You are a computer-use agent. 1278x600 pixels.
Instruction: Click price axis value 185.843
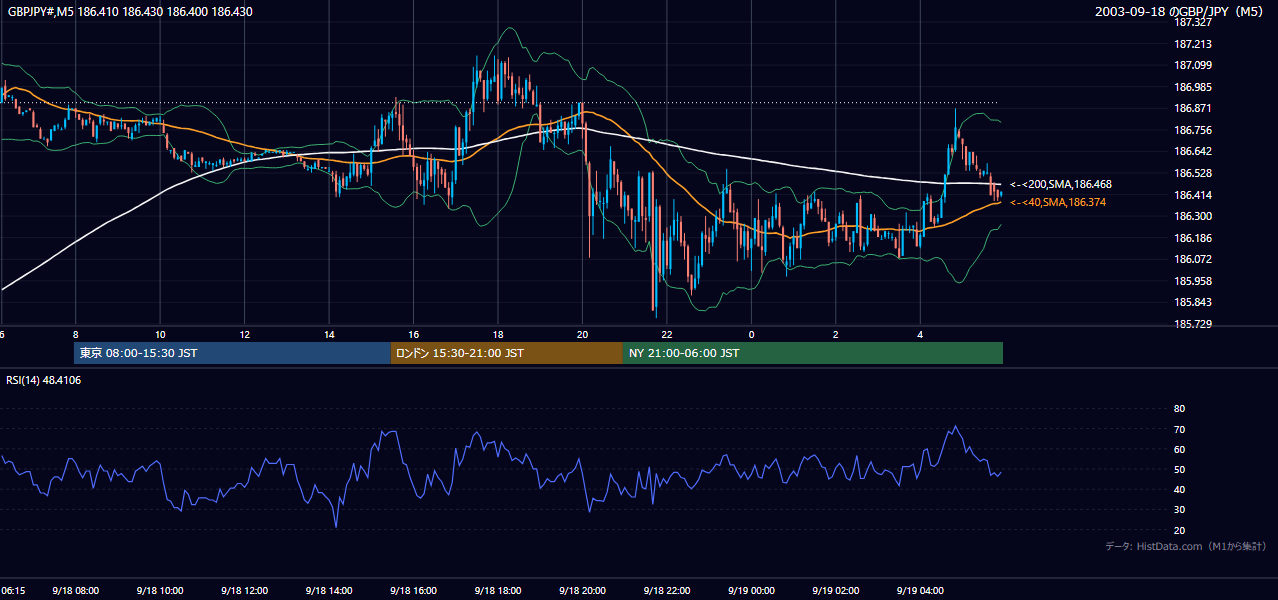point(1192,302)
